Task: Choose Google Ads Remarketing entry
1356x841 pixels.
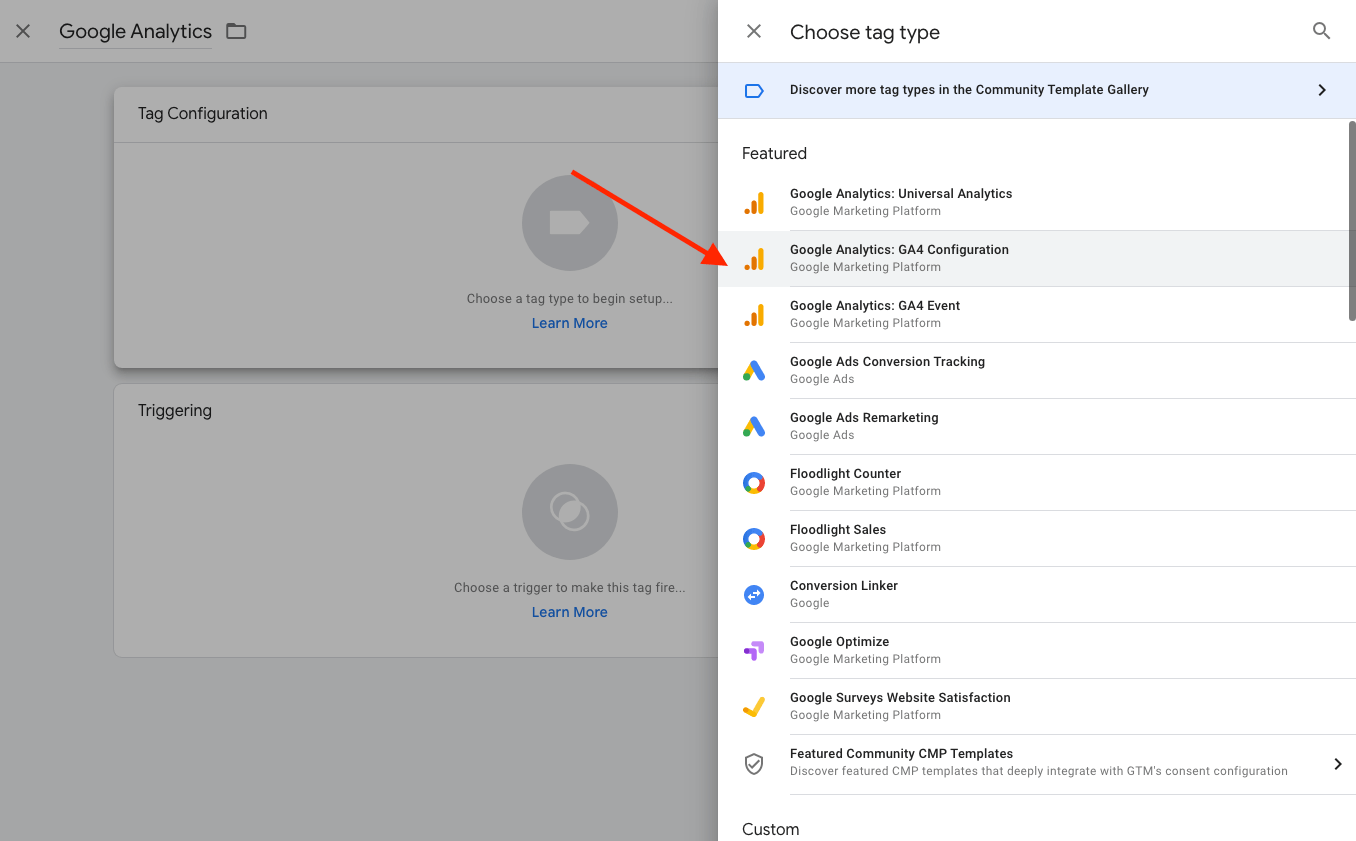Action: (1037, 427)
